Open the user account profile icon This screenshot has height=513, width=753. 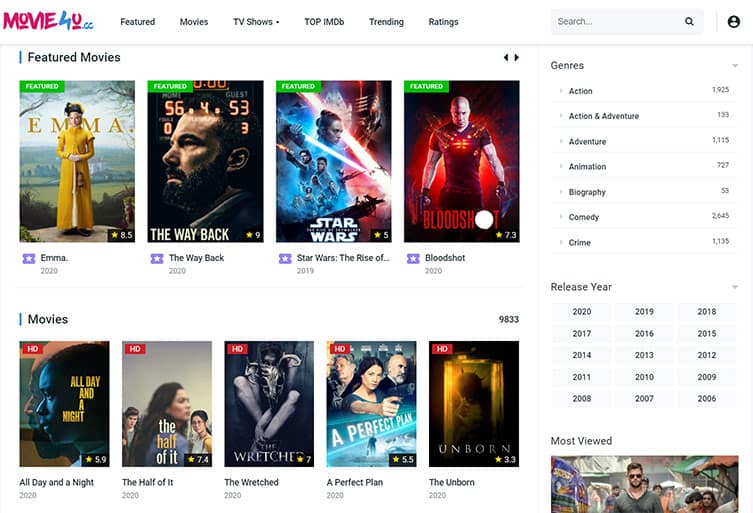point(733,21)
